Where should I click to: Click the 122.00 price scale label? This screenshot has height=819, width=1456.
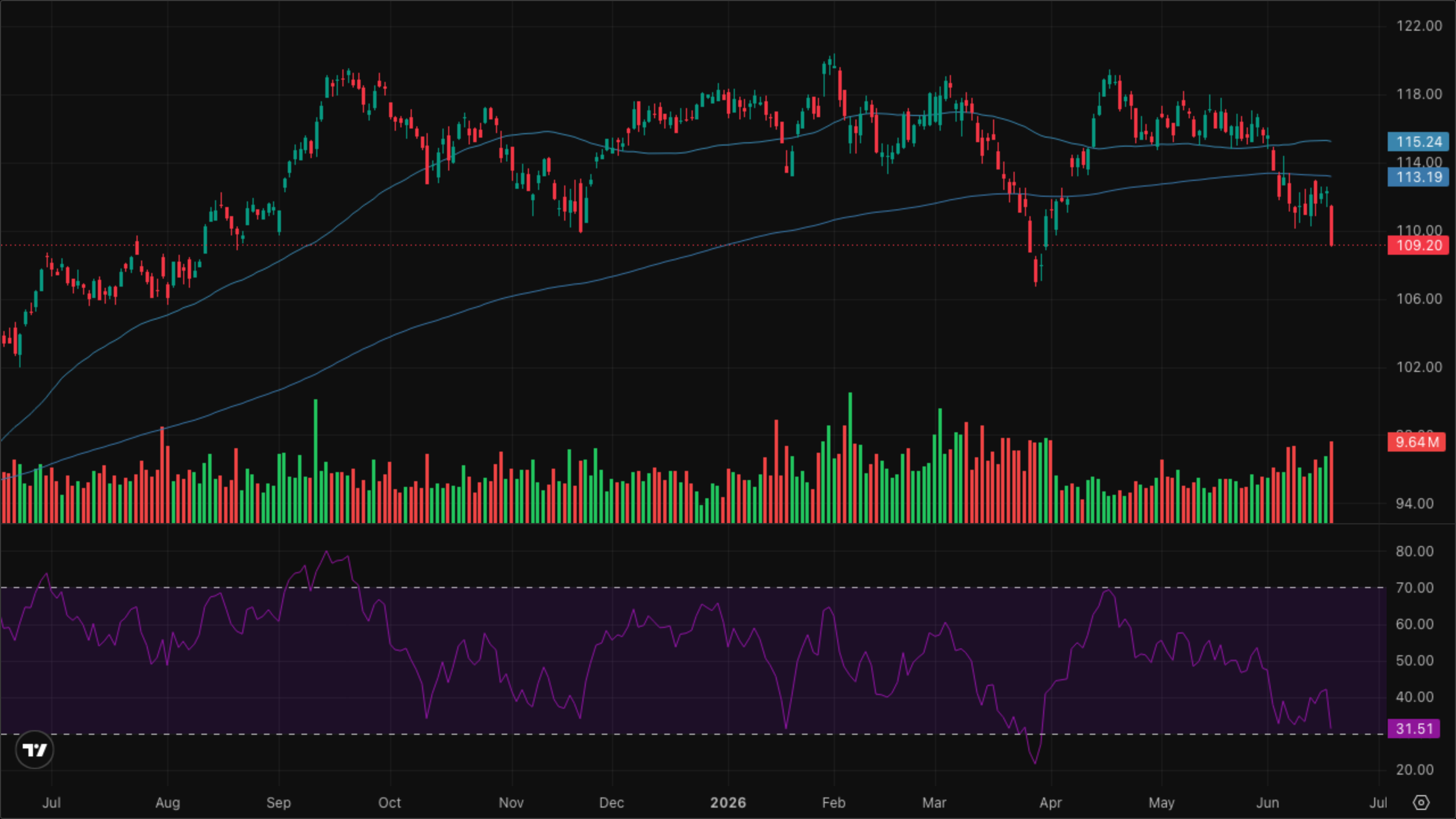1419,26
